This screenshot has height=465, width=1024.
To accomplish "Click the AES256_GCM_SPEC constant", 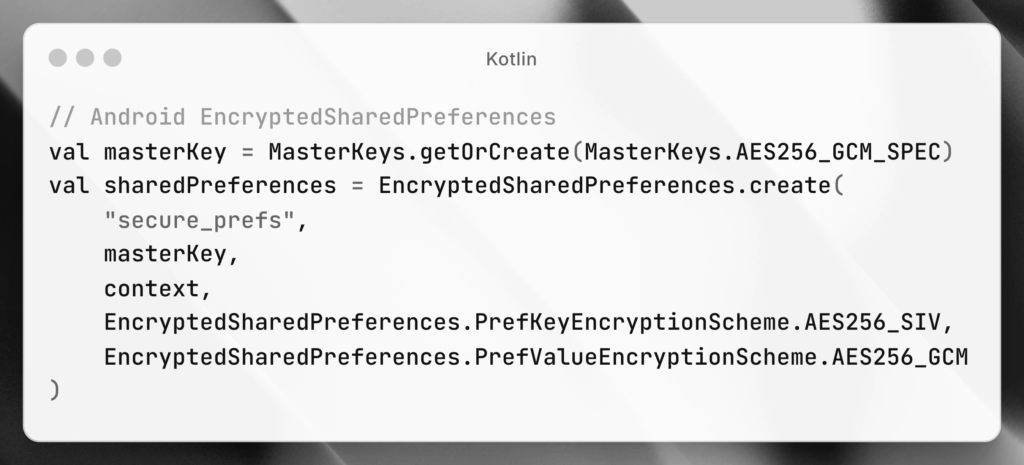I will [x=851, y=152].
